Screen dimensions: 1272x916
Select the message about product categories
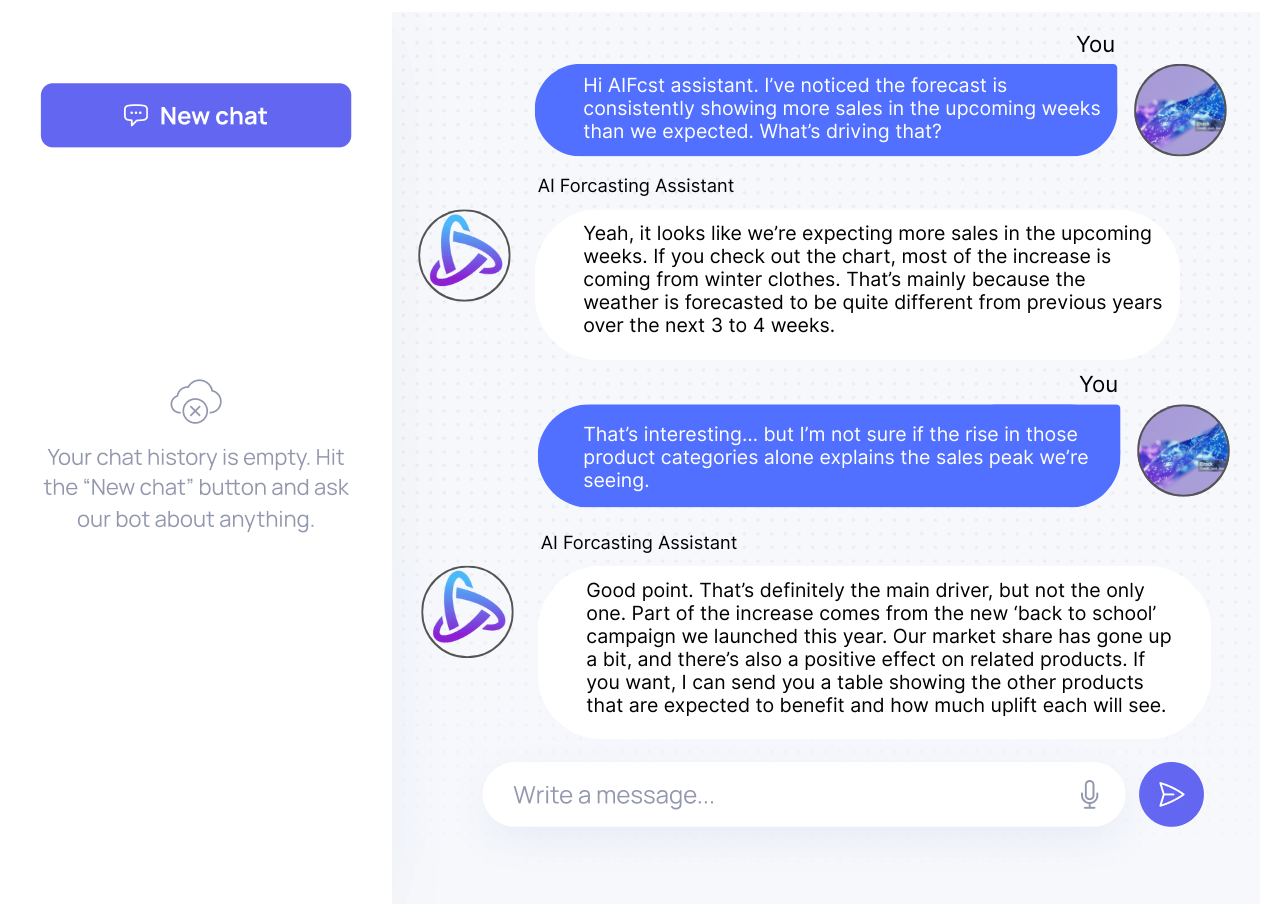[x=828, y=456]
